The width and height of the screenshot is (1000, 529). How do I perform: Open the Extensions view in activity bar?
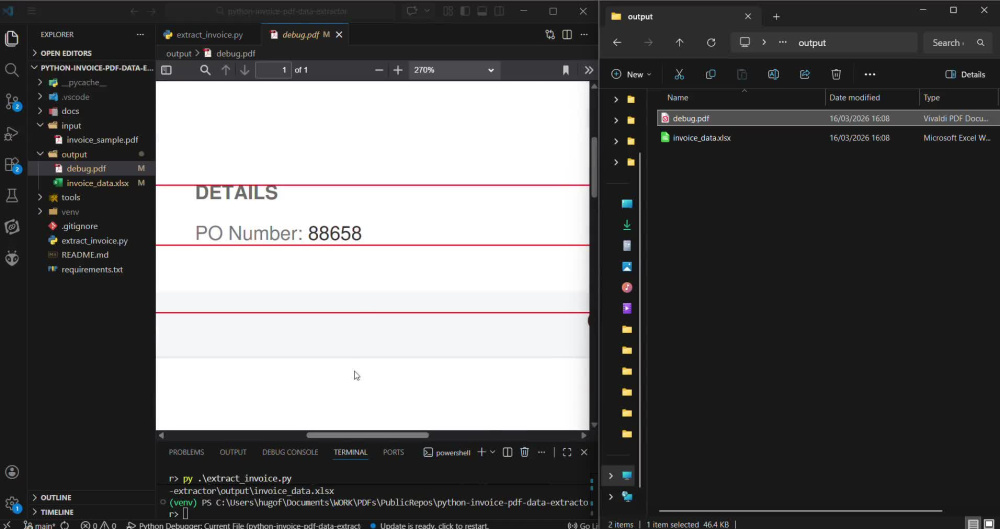click(11, 165)
